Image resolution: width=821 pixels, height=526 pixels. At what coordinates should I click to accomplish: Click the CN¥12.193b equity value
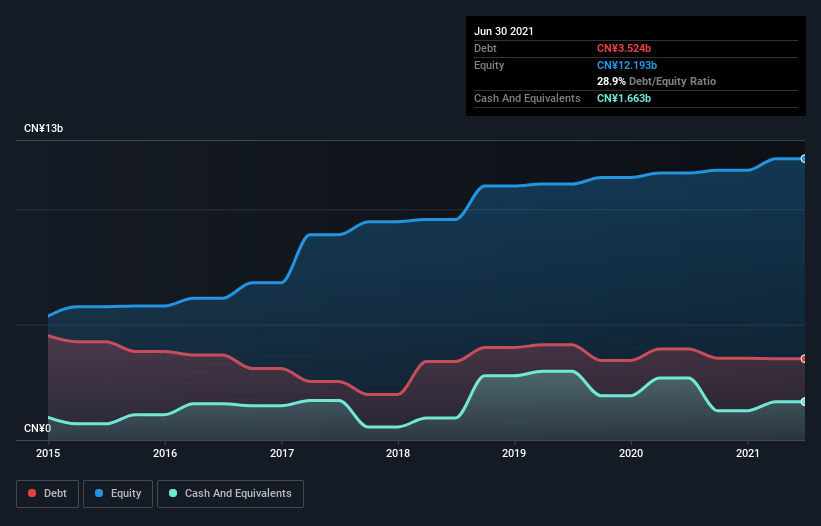coord(627,65)
